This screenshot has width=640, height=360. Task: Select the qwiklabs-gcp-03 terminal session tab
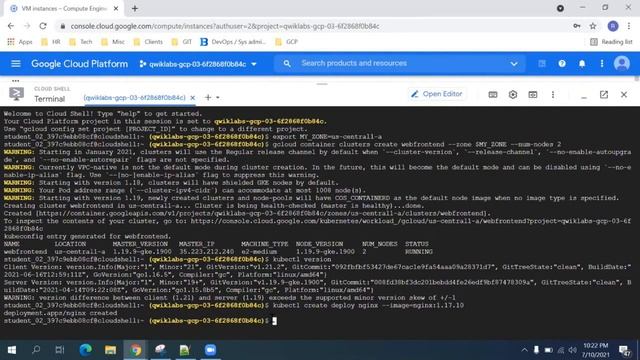[134, 98]
